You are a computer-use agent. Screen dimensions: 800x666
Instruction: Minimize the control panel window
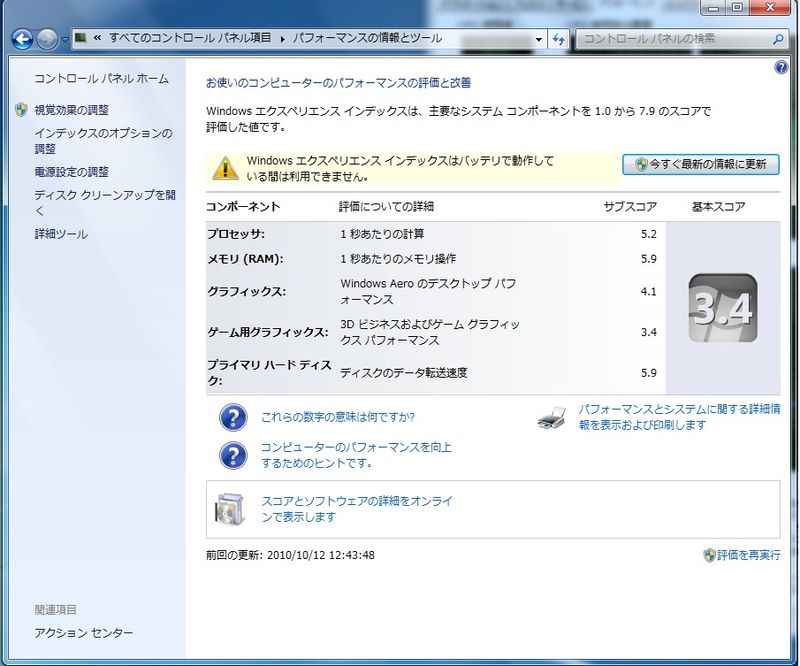(714, 7)
